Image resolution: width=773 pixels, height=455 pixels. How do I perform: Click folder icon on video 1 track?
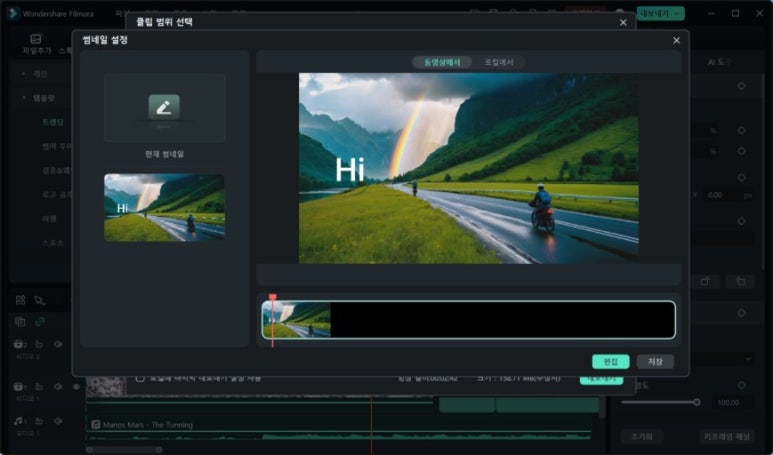(x=39, y=387)
